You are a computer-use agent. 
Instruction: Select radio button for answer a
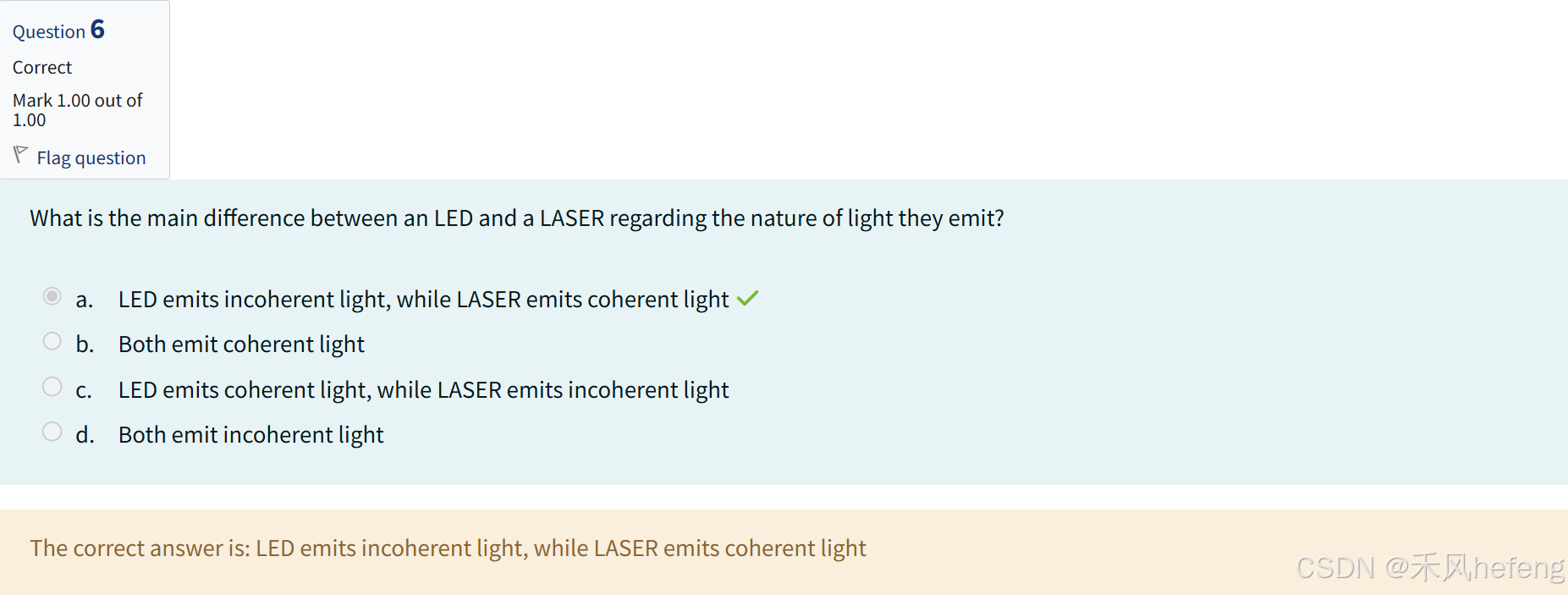[52, 295]
